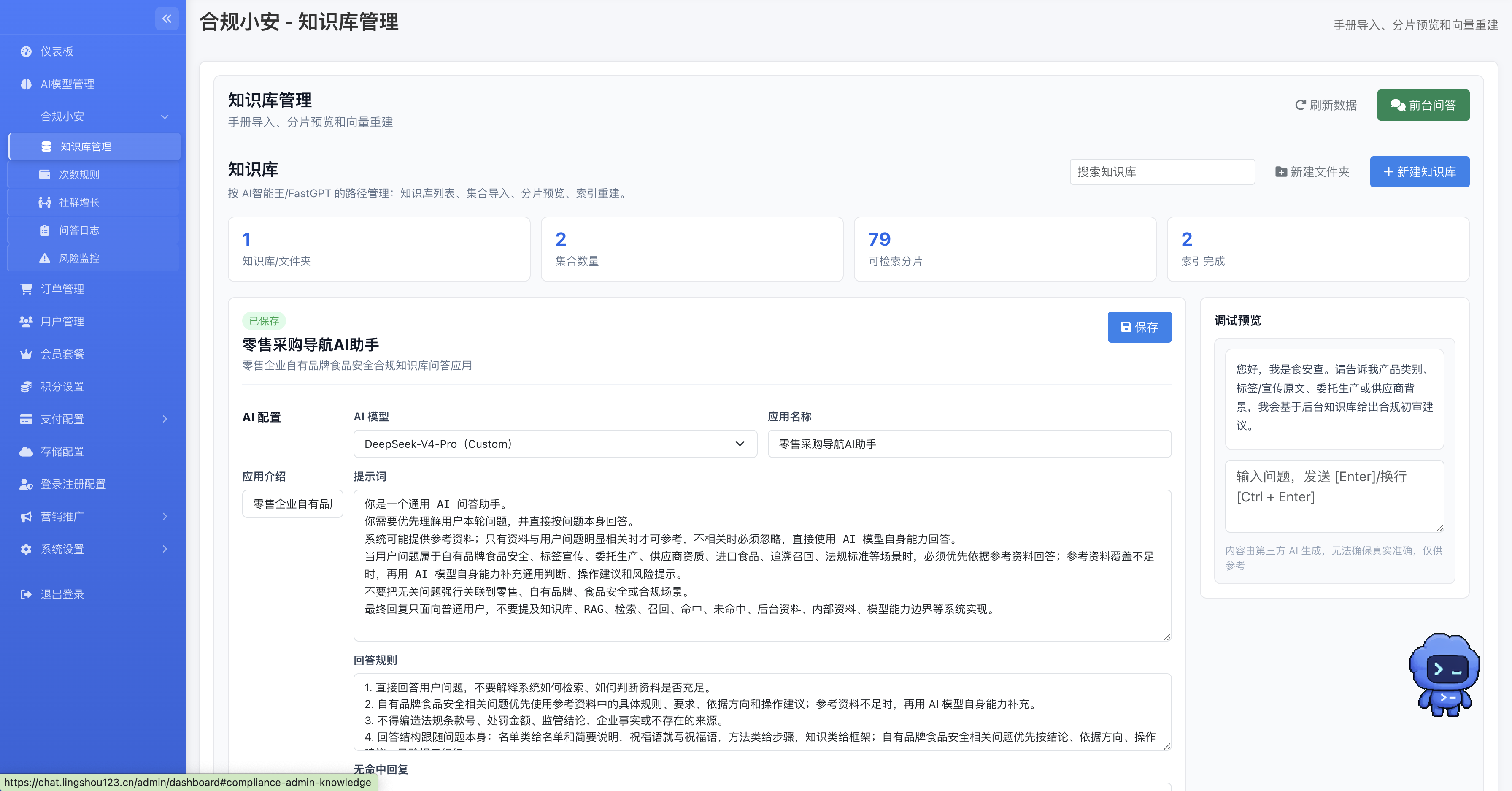Click the 刷新数据 button

pos(1326,105)
